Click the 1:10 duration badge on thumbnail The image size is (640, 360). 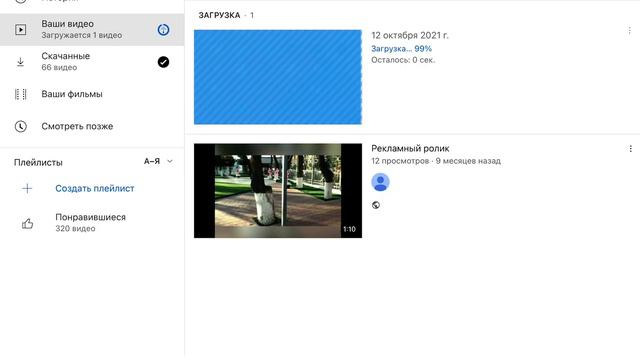349,229
